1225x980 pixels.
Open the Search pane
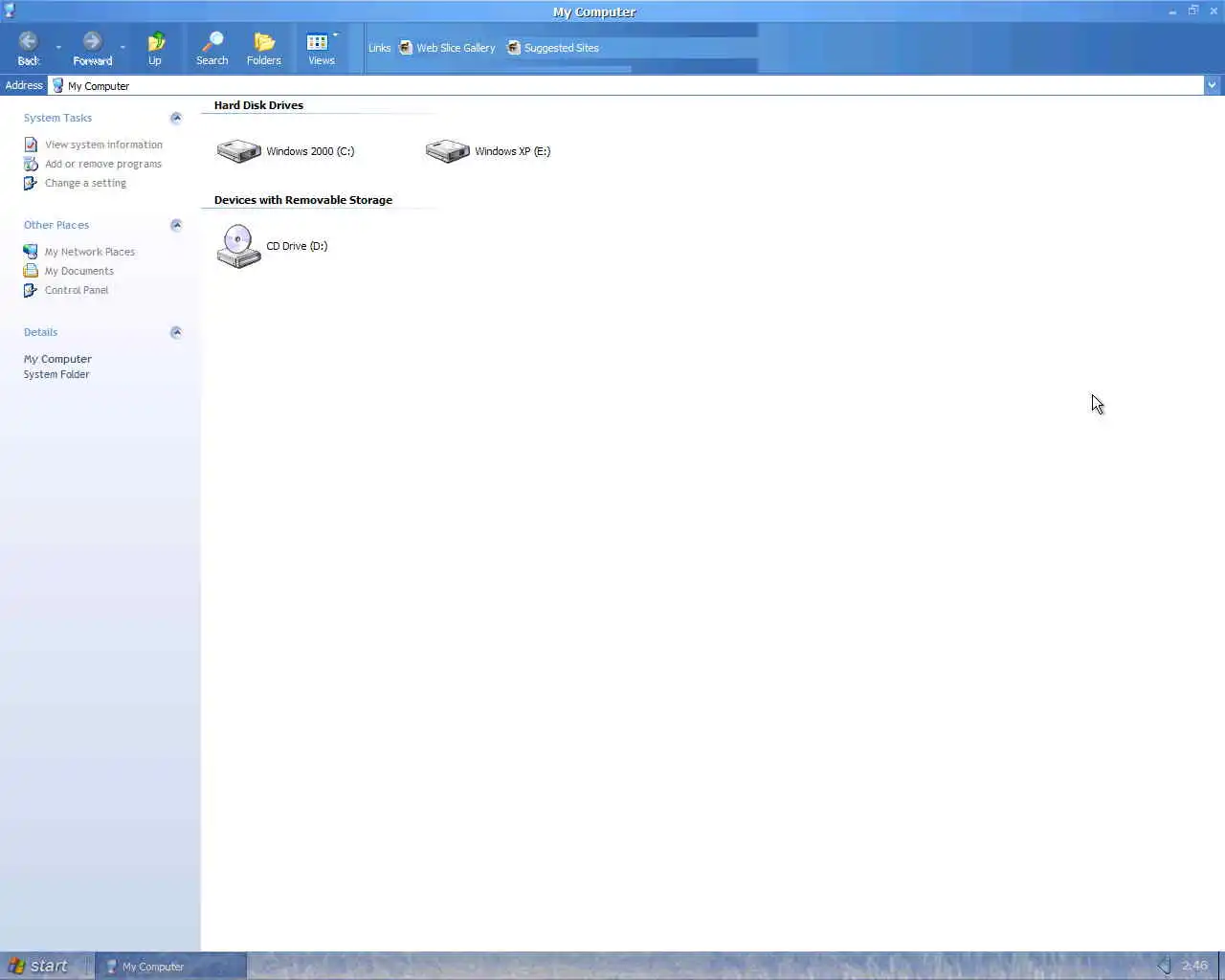(212, 48)
